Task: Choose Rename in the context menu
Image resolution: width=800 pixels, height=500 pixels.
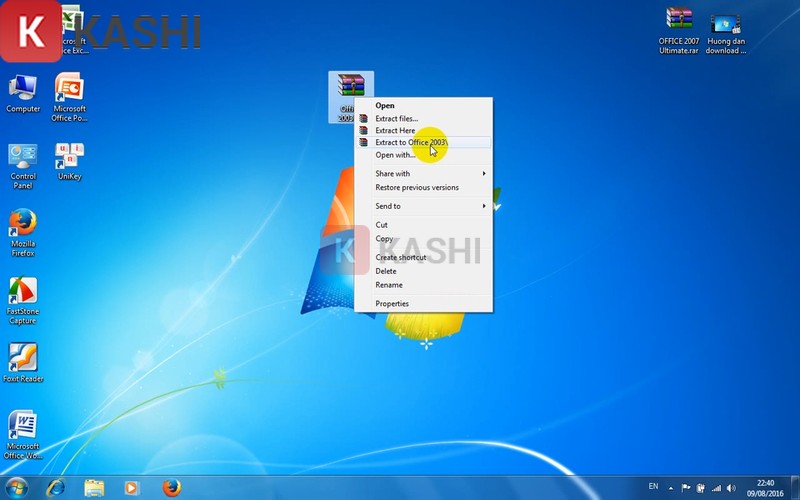Action: click(x=389, y=285)
